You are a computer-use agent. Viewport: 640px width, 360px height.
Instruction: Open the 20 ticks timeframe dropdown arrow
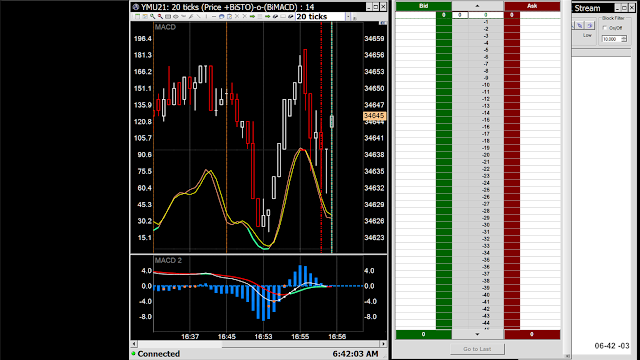click(x=348, y=16)
